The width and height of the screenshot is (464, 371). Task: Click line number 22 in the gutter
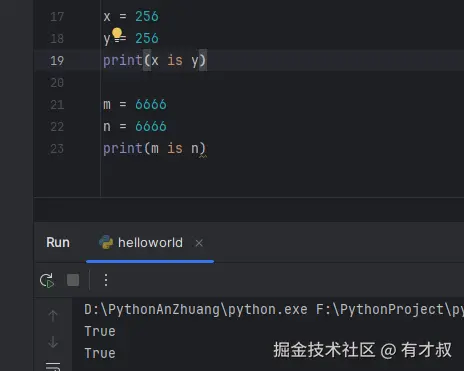pos(57,127)
